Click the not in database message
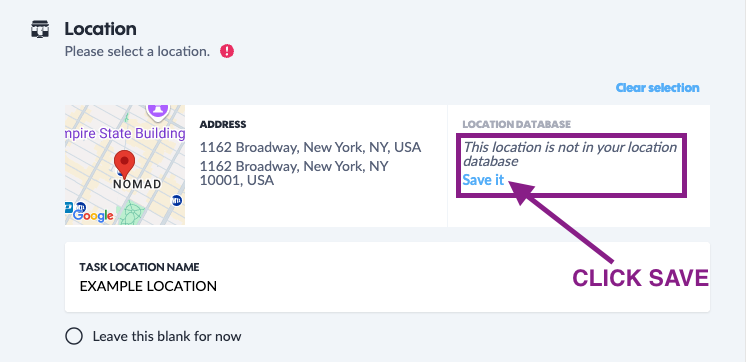Screen dimensions: 746x362 [570, 154]
